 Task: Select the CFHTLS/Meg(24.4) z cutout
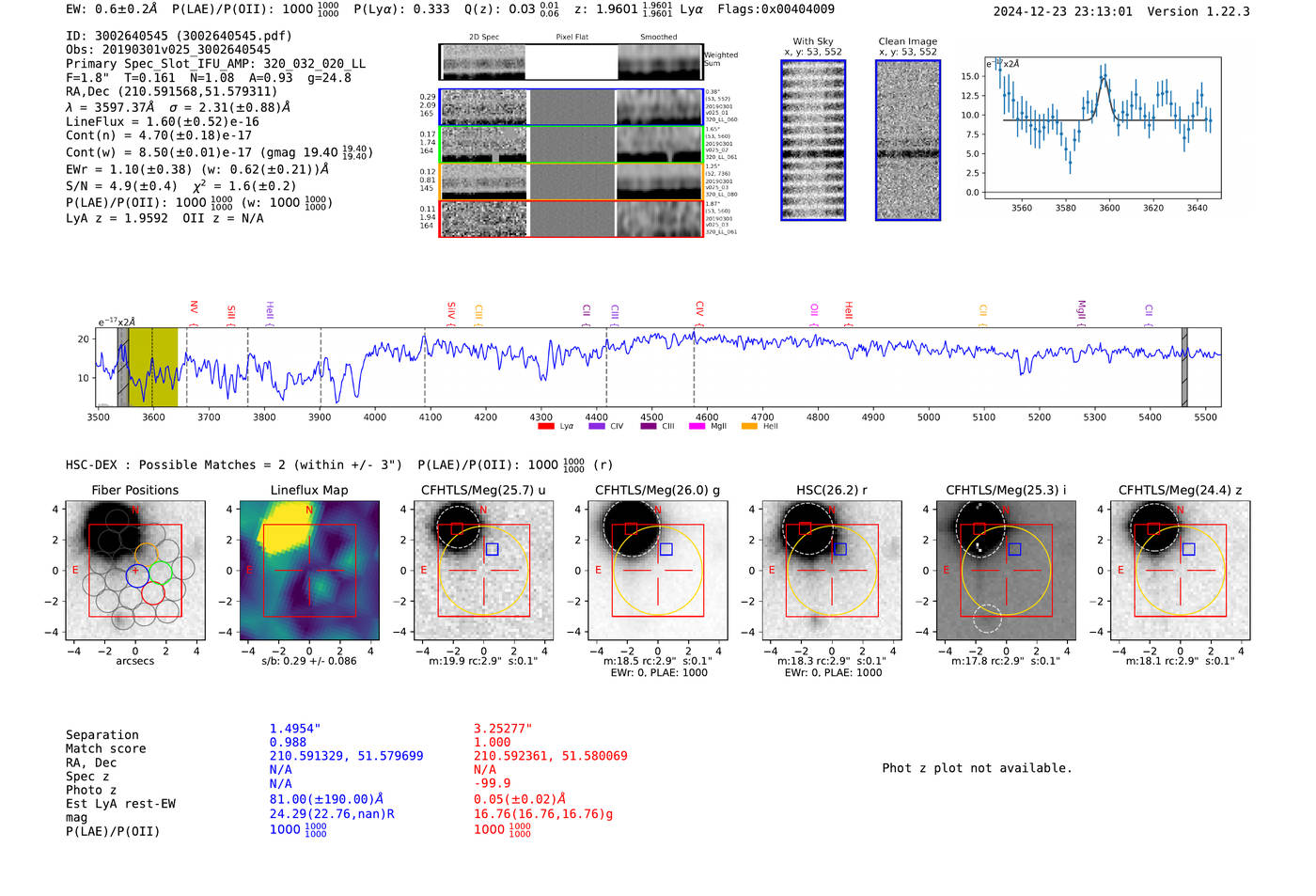click(1181, 571)
